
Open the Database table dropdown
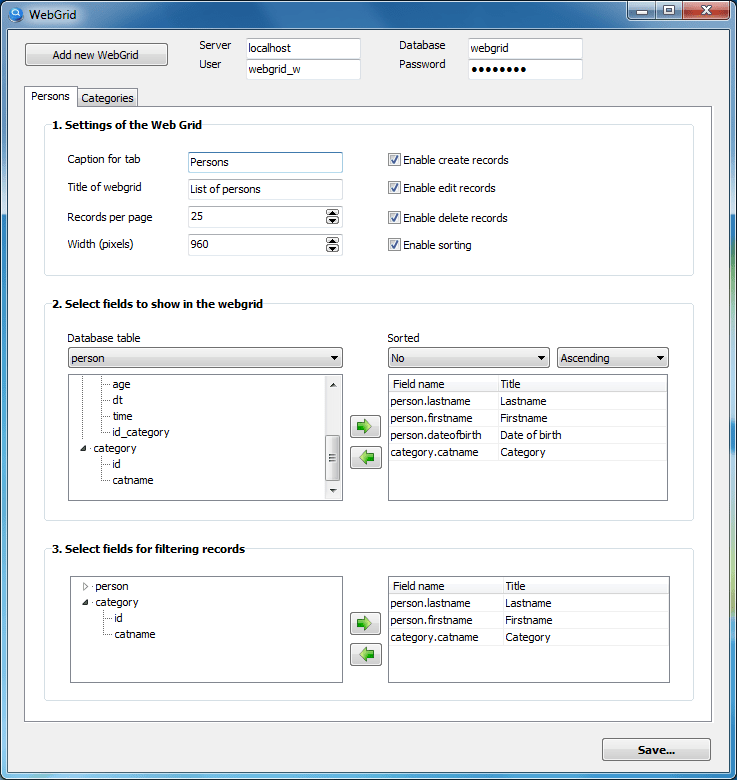click(205, 358)
